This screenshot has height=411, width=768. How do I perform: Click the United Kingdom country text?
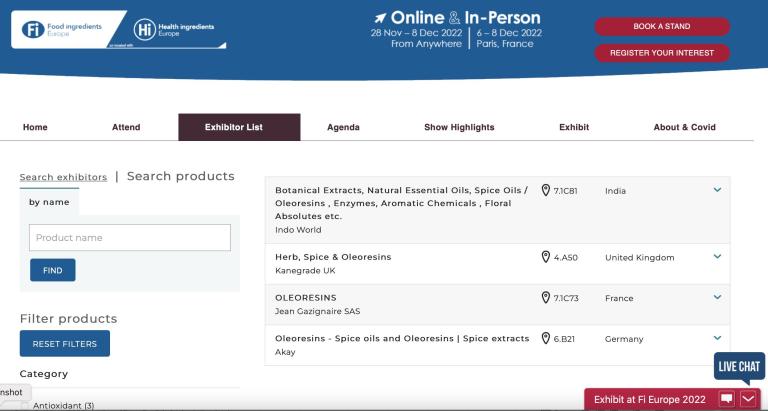pos(640,258)
